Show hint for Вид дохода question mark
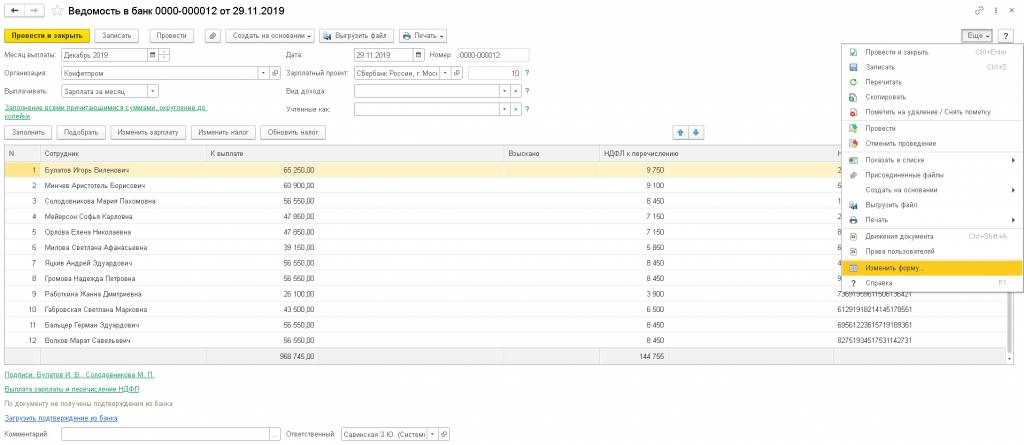Image resolution: width=1024 pixels, height=445 pixels. coord(527,91)
